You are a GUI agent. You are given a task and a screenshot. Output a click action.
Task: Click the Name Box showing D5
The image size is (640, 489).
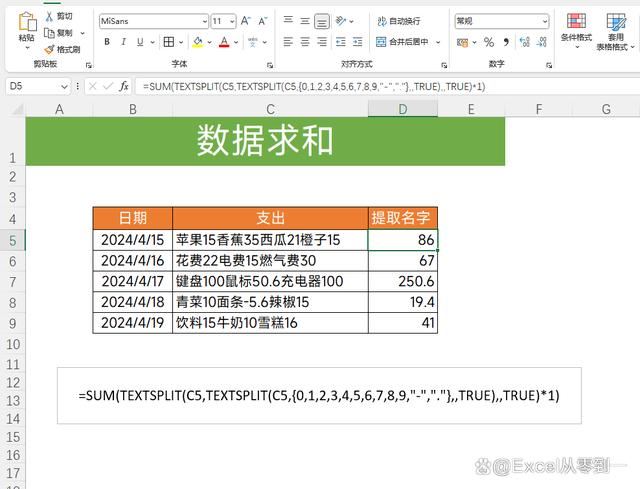coord(32,86)
